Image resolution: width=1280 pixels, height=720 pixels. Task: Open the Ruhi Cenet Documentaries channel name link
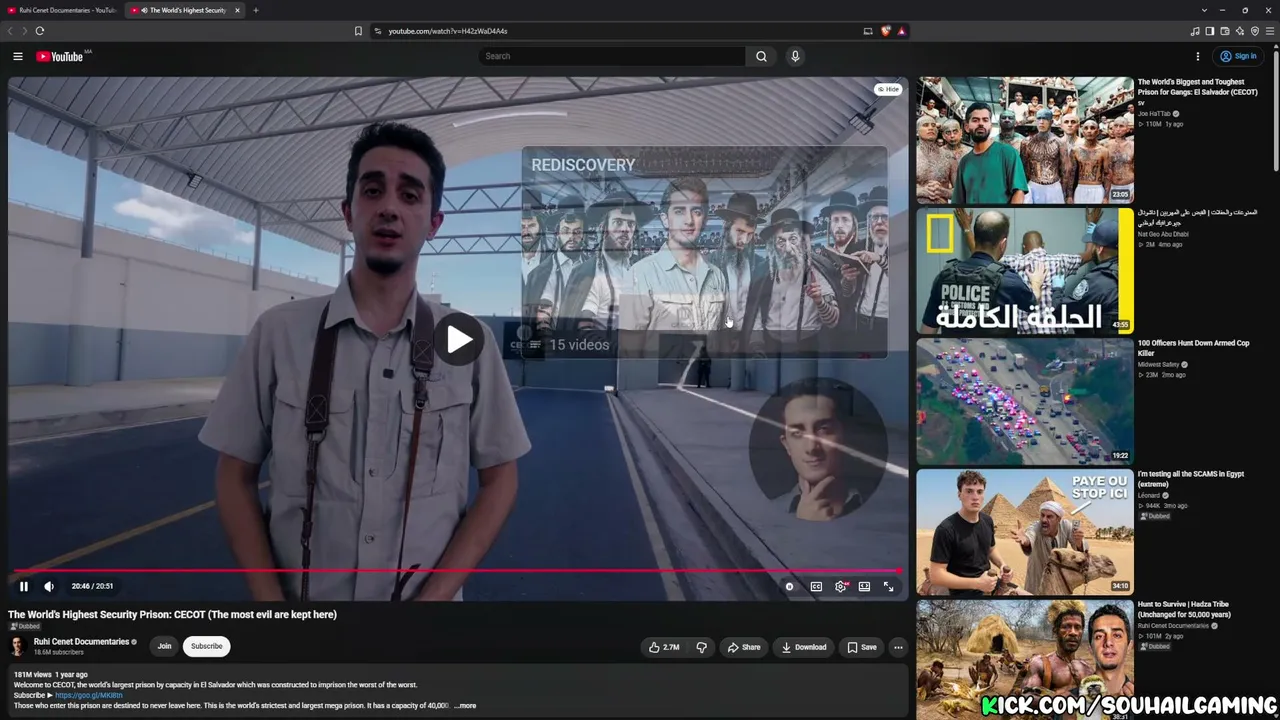[x=81, y=642]
